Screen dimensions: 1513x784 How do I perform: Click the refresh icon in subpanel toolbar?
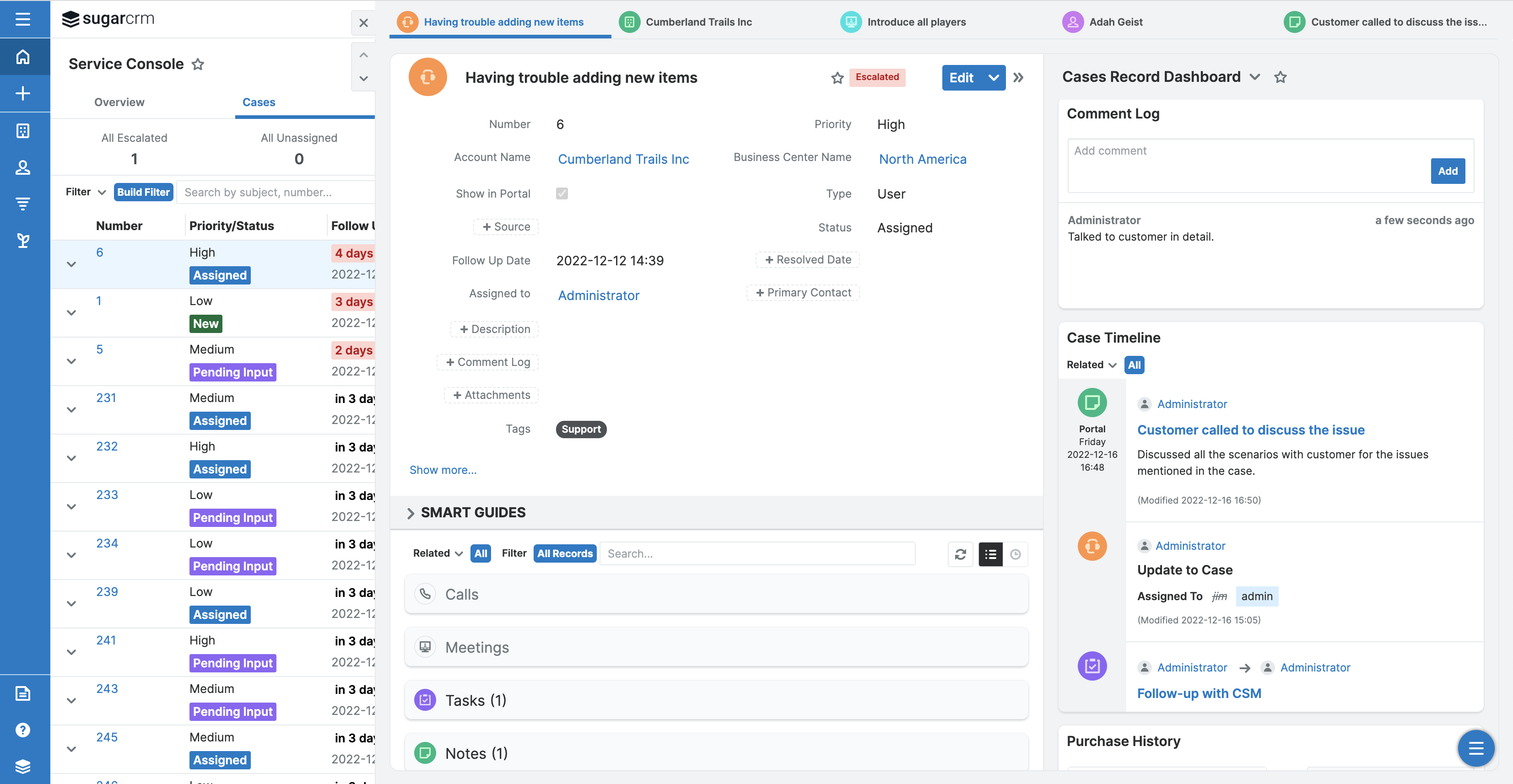960,554
